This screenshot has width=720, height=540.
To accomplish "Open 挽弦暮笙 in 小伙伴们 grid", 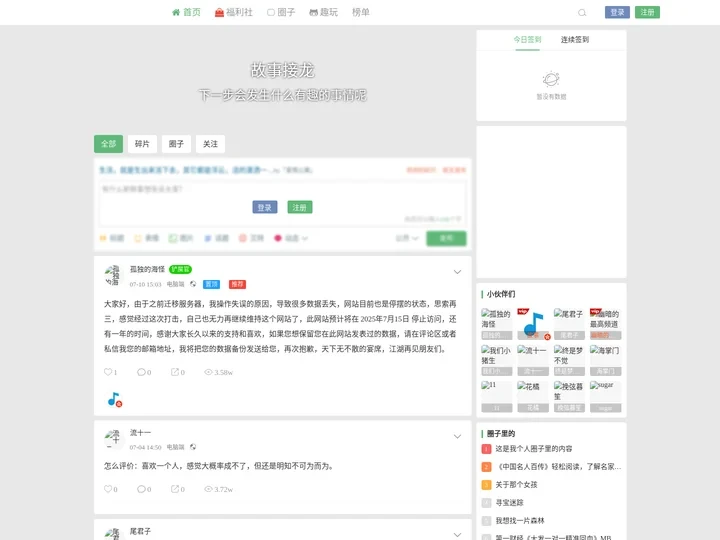I will [569, 396].
